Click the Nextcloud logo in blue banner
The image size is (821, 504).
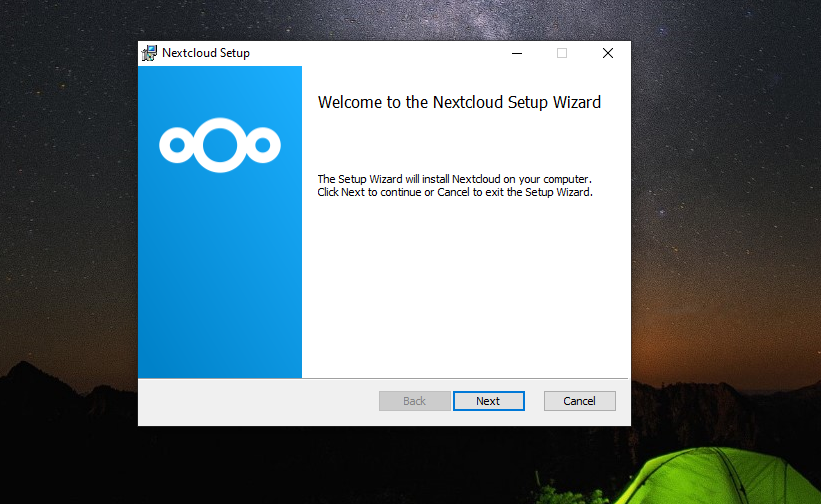click(220, 145)
